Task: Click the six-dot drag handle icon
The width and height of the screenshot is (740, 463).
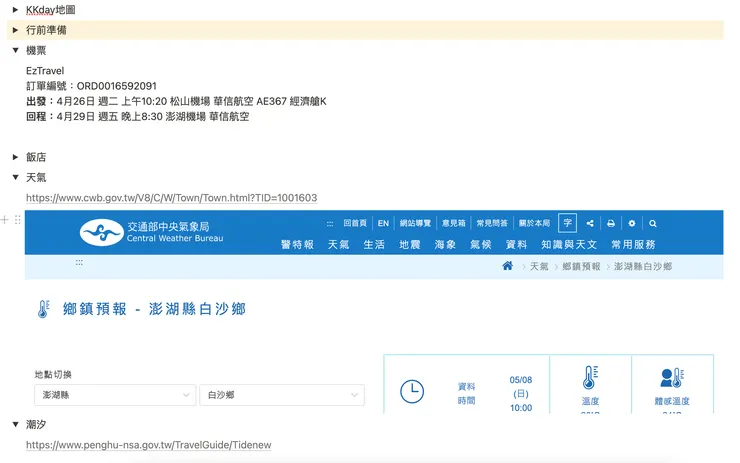Action: [17, 219]
